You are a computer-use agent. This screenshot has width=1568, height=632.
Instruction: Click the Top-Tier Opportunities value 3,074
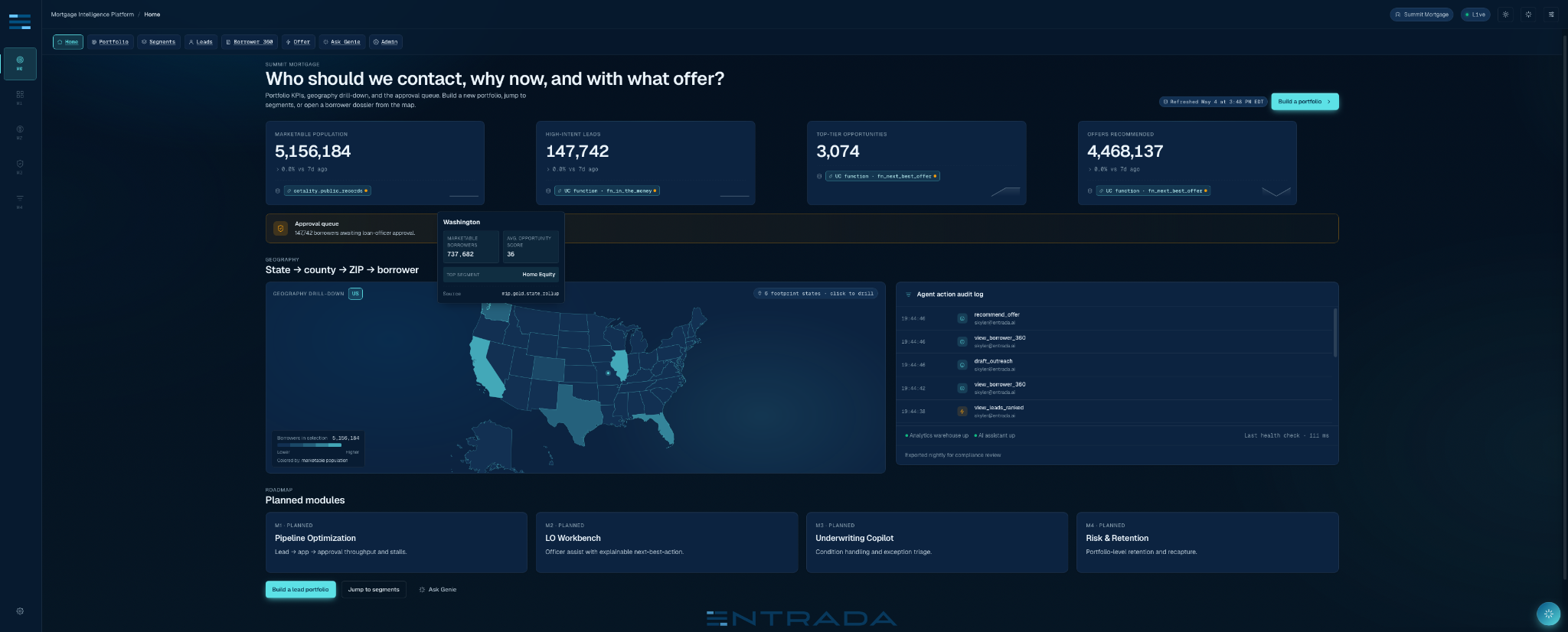click(838, 151)
